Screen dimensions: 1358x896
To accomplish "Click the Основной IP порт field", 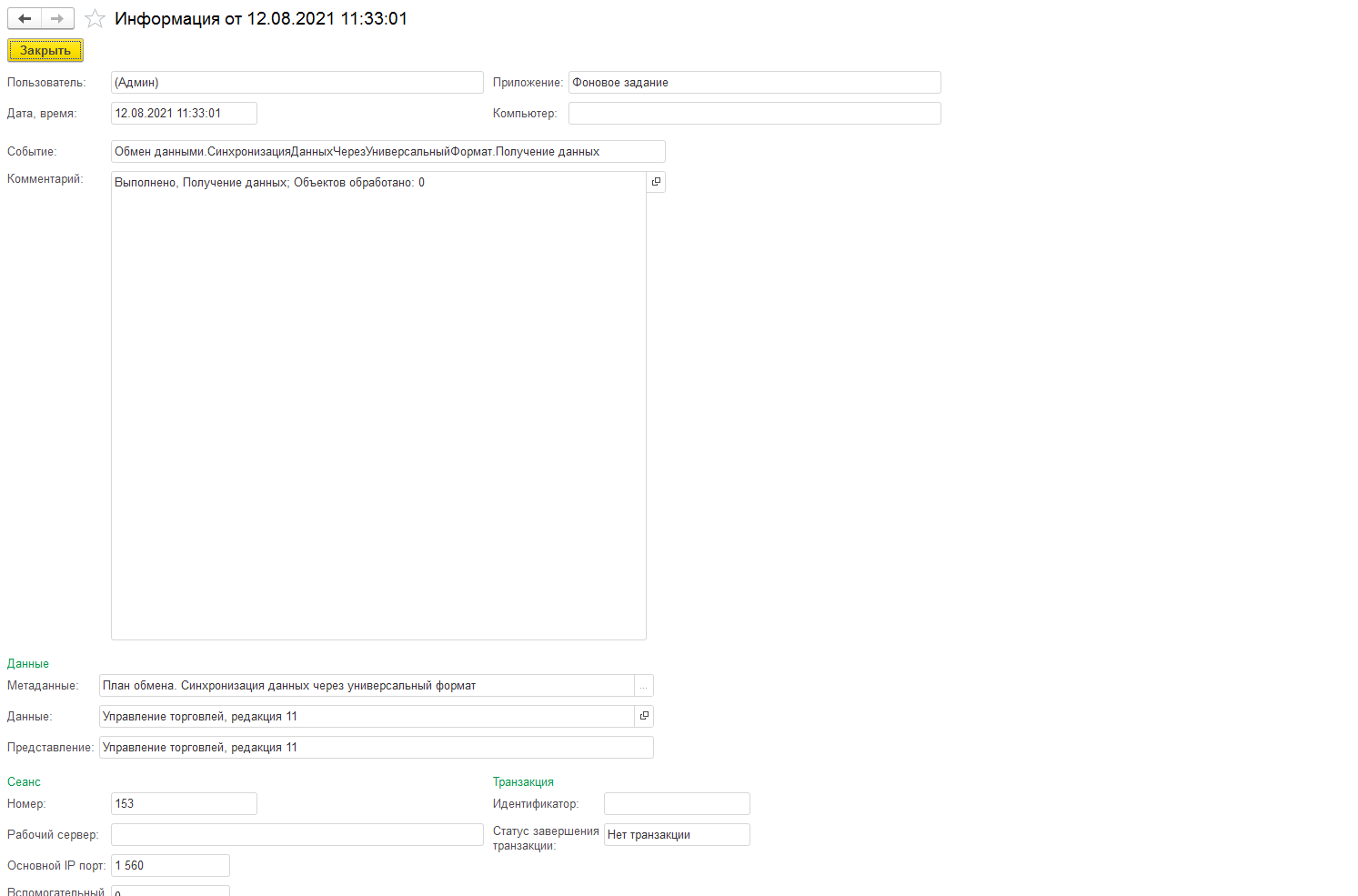I will point(170,866).
